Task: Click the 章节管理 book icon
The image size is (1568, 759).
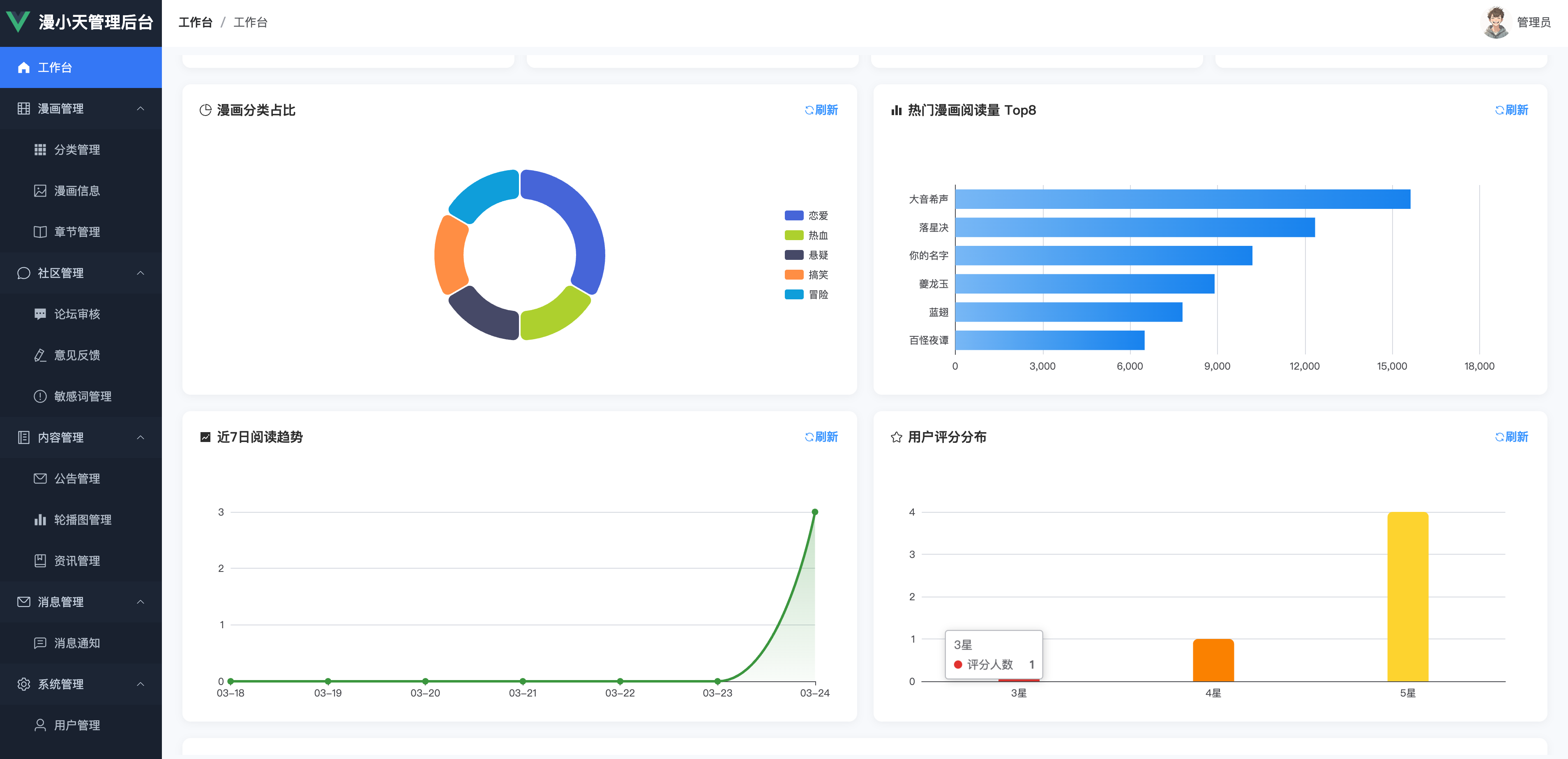Action: pos(40,231)
